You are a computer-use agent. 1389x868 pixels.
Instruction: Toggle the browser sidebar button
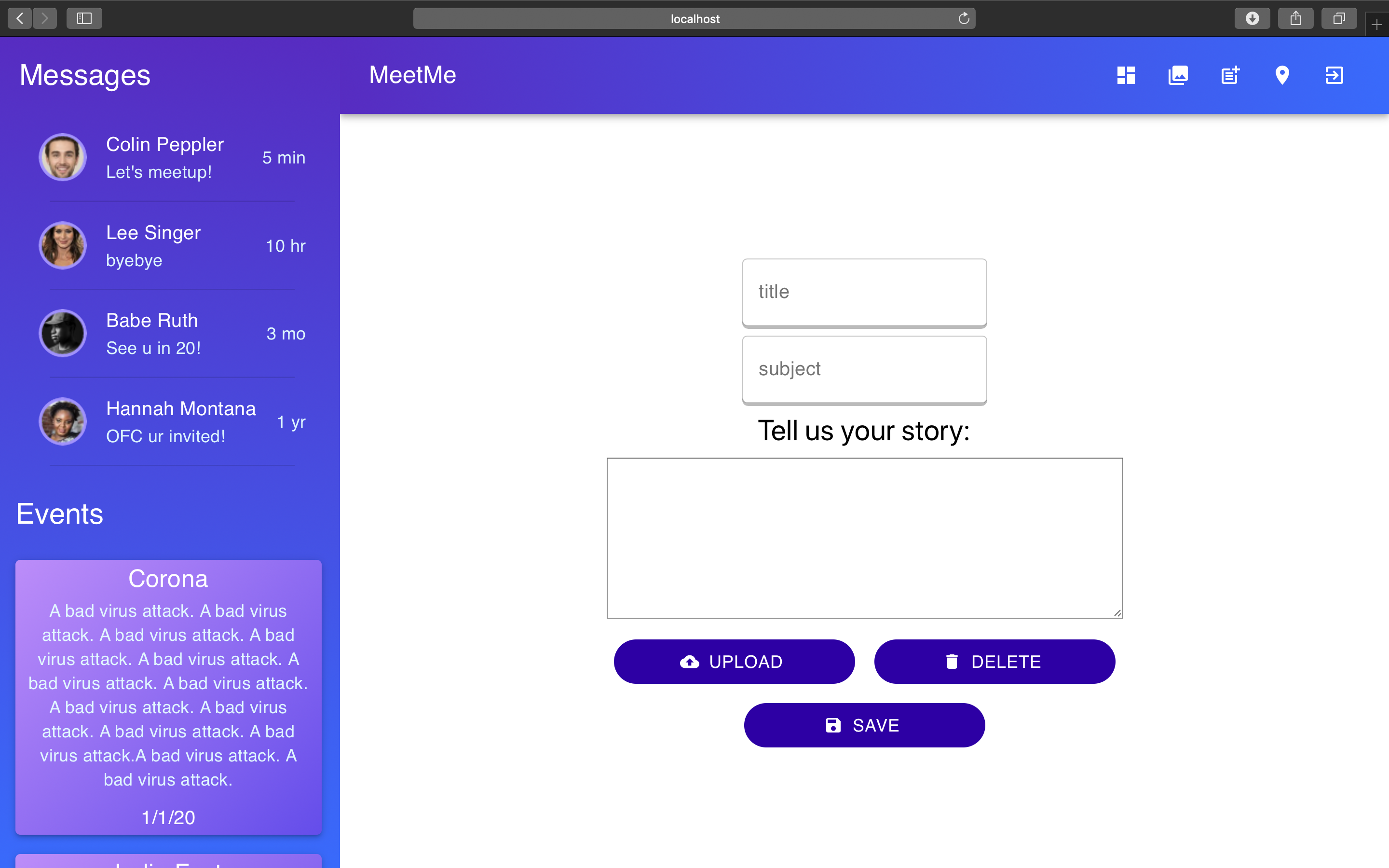coord(84,18)
